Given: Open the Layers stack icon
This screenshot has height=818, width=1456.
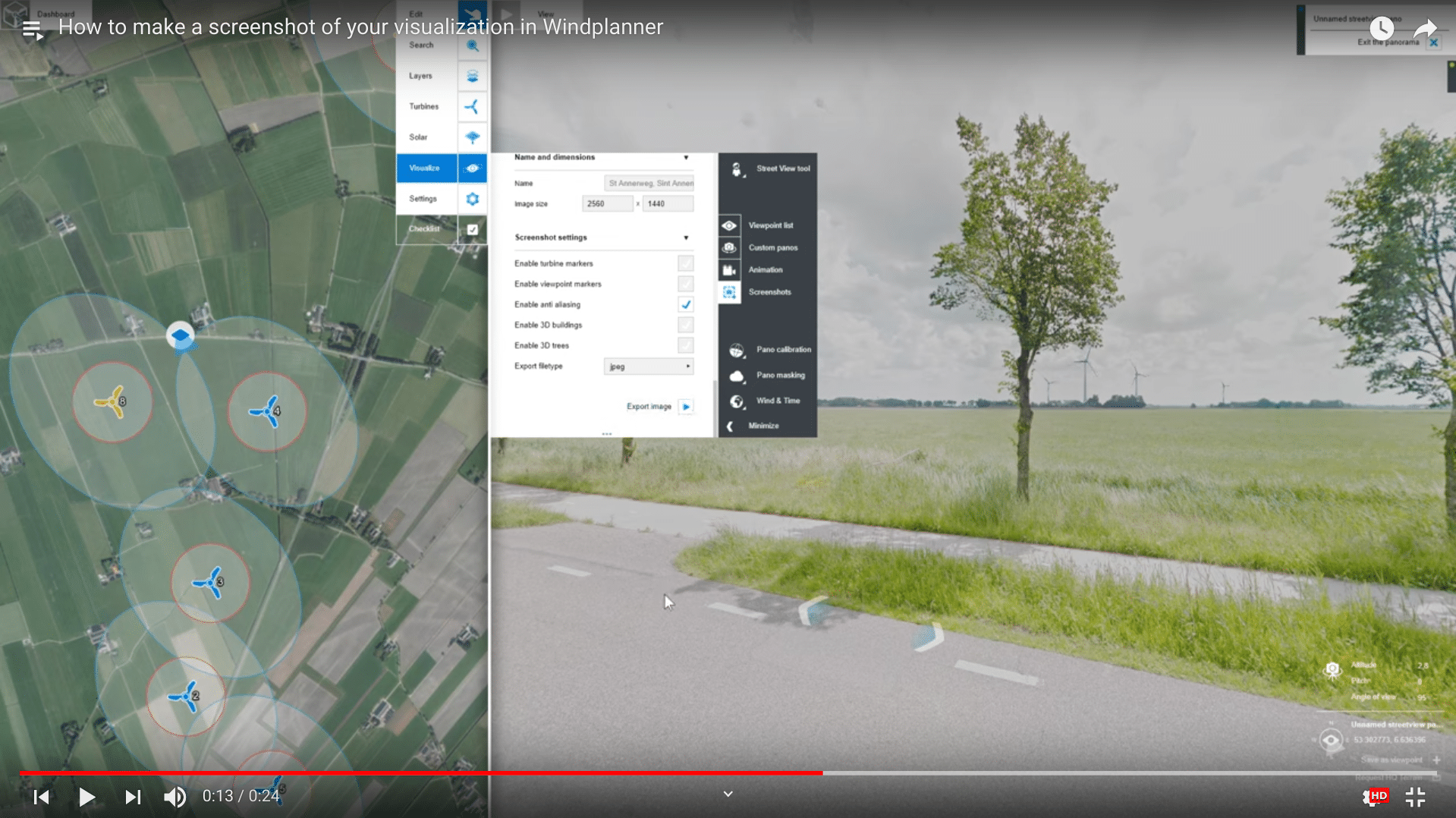Looking at the screenshot, I should click(x=472, y=76).
